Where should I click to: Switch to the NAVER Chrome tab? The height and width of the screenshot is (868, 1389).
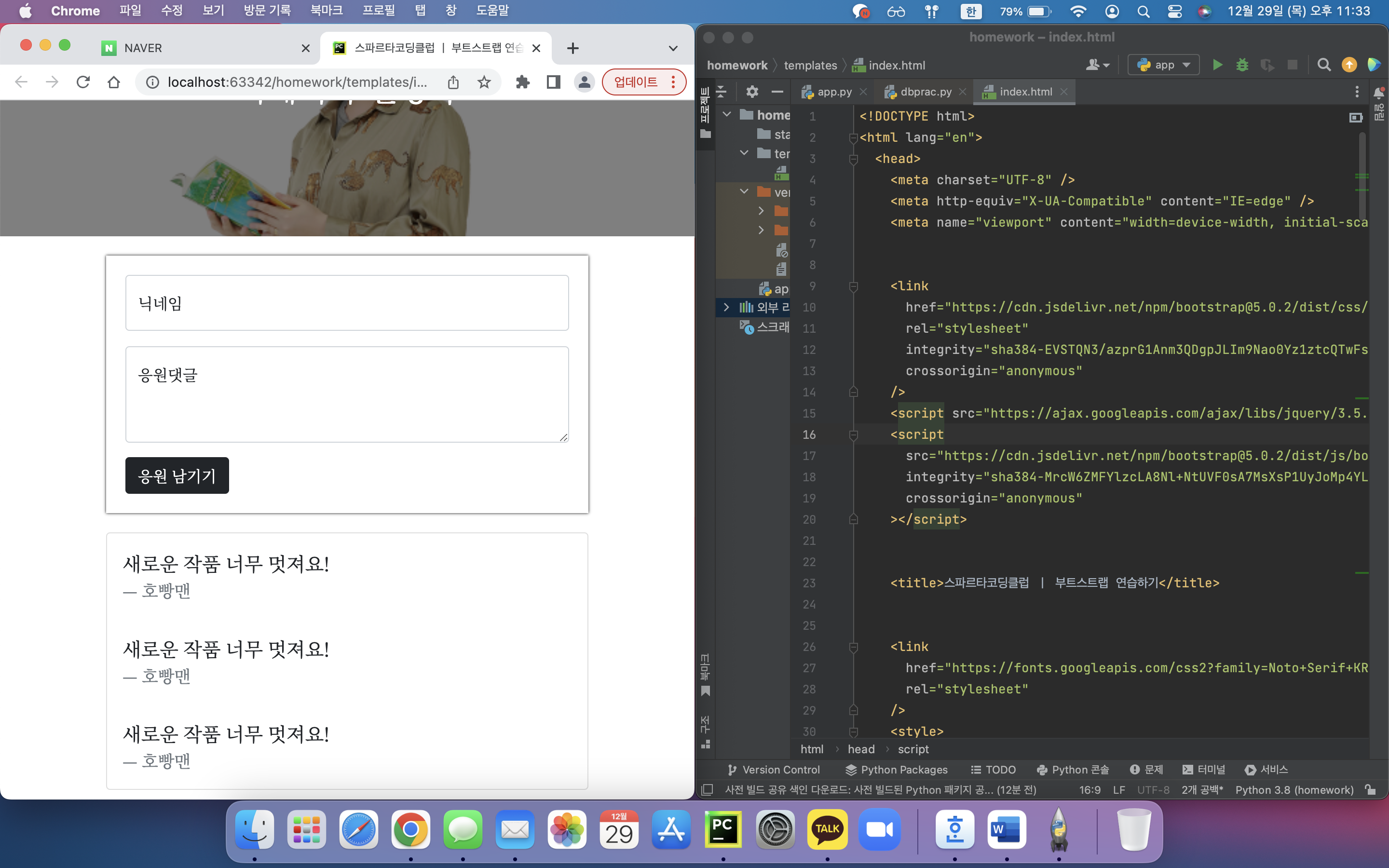[x=205, y=48]
